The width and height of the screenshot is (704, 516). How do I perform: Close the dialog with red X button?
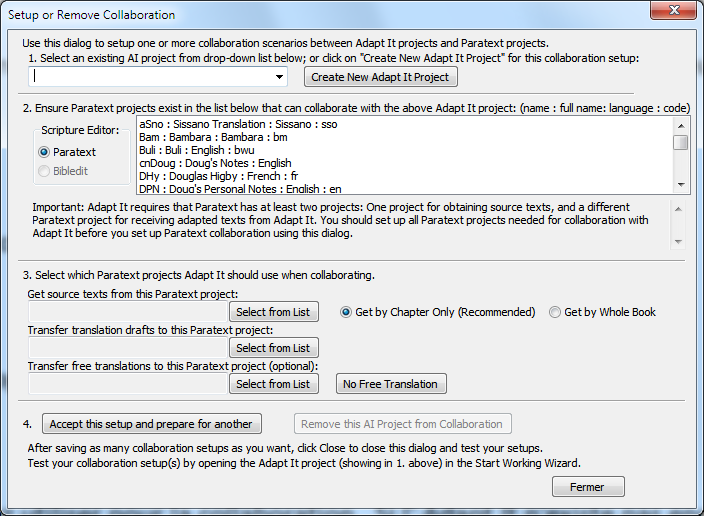pyautogui.click(x=673, y=13)
